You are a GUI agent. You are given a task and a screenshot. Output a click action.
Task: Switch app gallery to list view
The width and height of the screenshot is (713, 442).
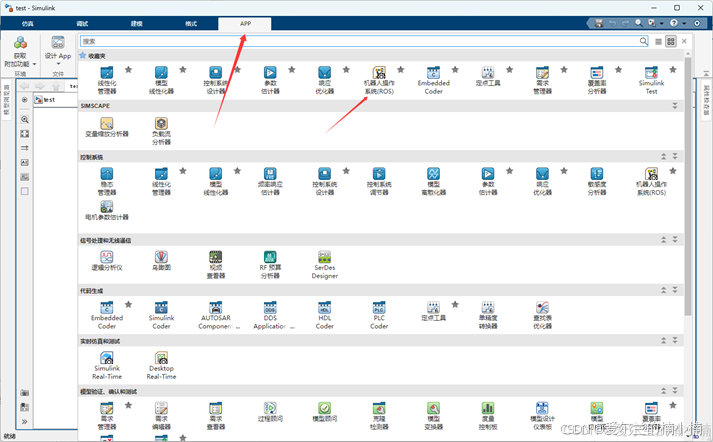(658, 41)
